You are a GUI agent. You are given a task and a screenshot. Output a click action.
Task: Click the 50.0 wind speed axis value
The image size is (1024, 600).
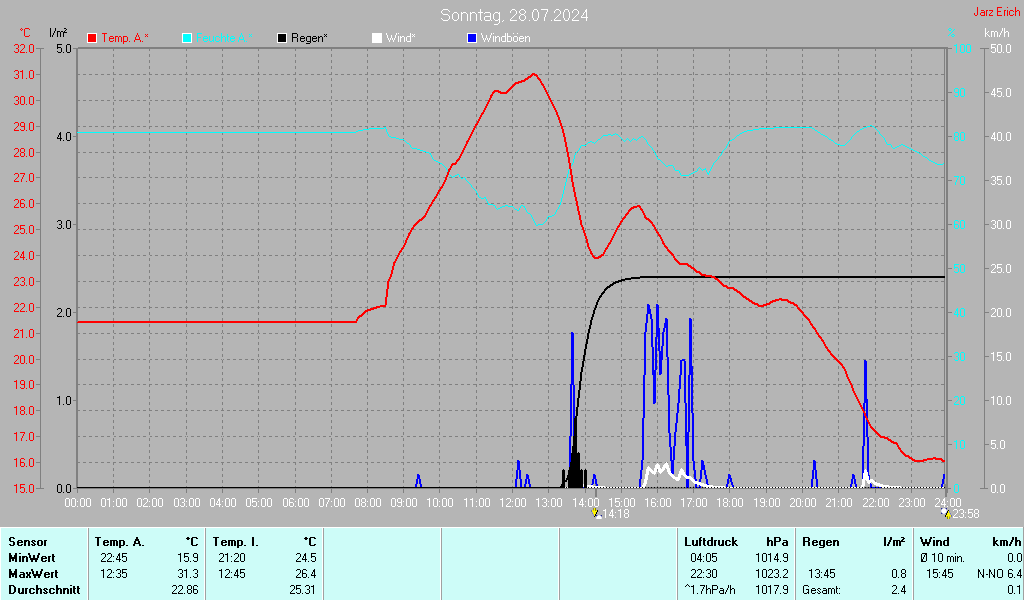[1001, 49]
